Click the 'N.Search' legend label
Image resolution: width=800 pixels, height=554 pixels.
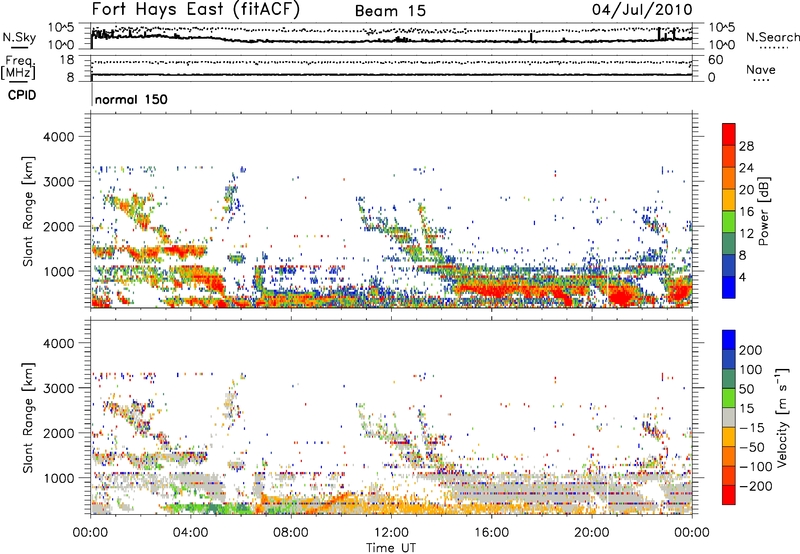point(773,37)
